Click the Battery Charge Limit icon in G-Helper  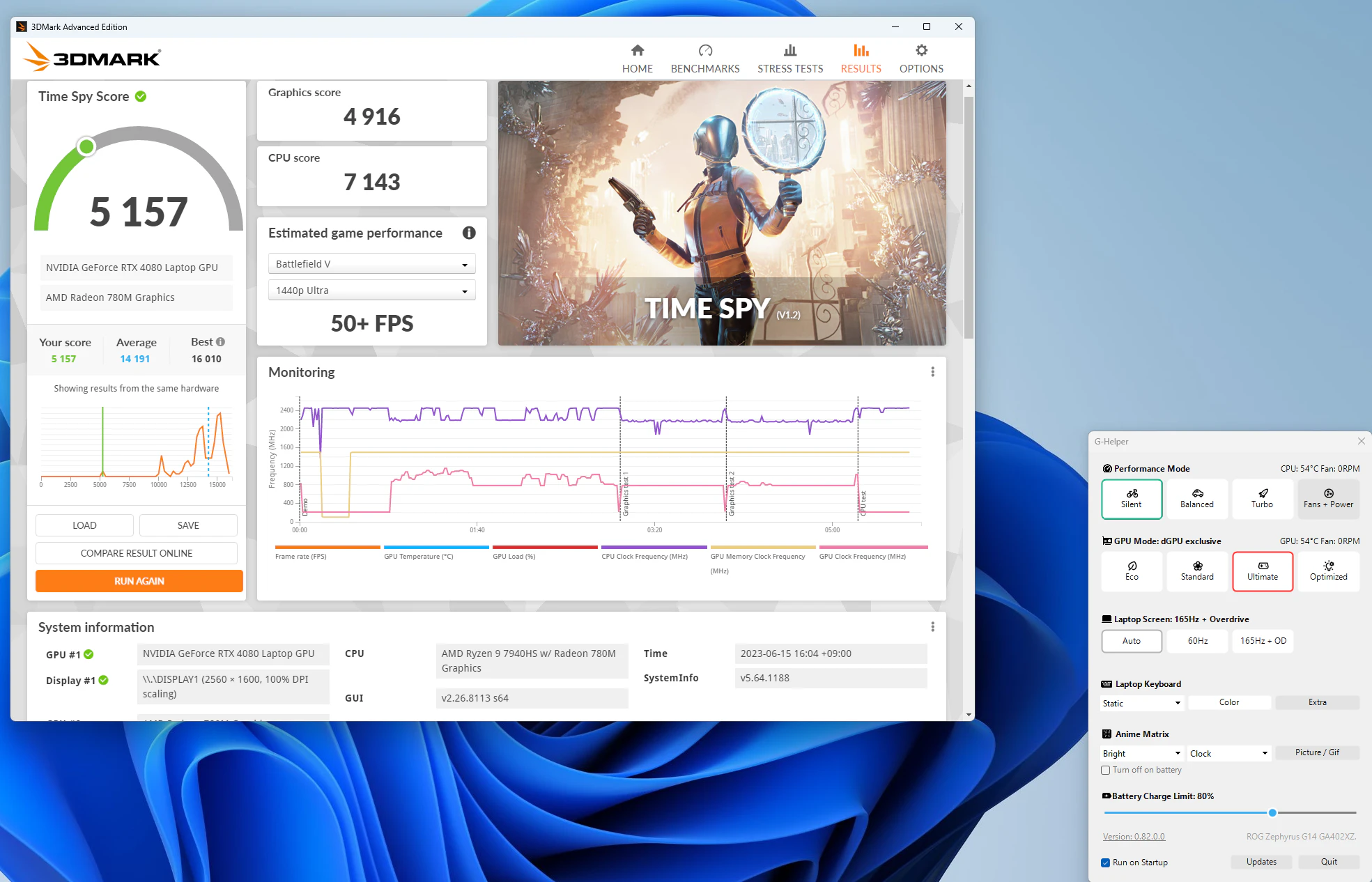(1107, 796)
